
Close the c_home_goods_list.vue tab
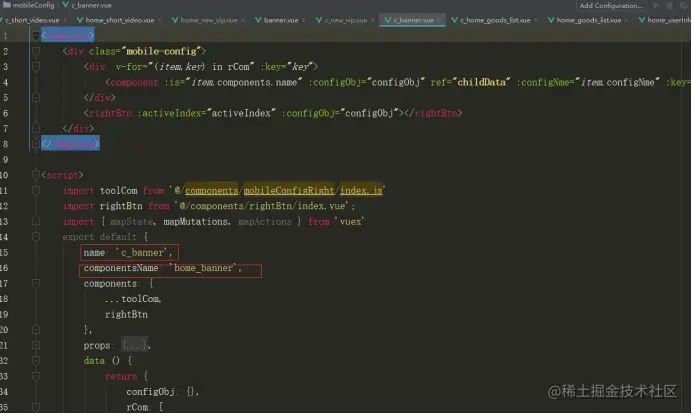(536, 20)
